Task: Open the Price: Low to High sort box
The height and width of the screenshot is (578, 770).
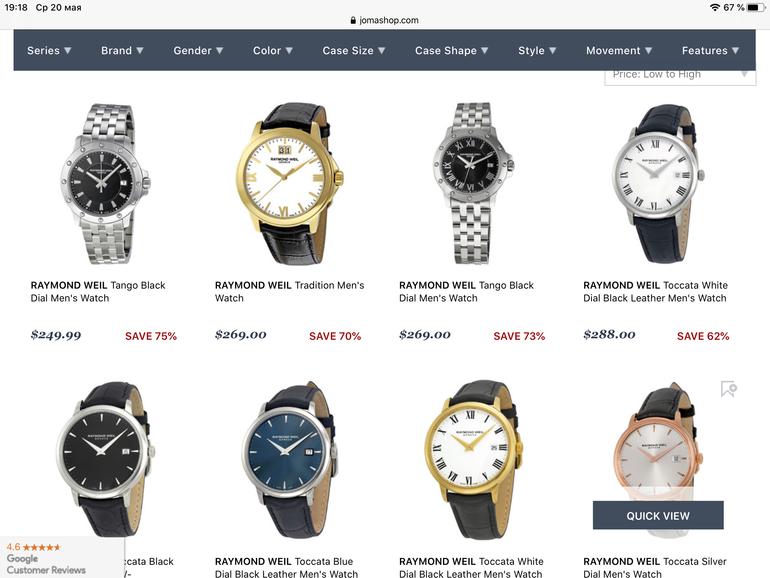Action: tap(680, 78)
